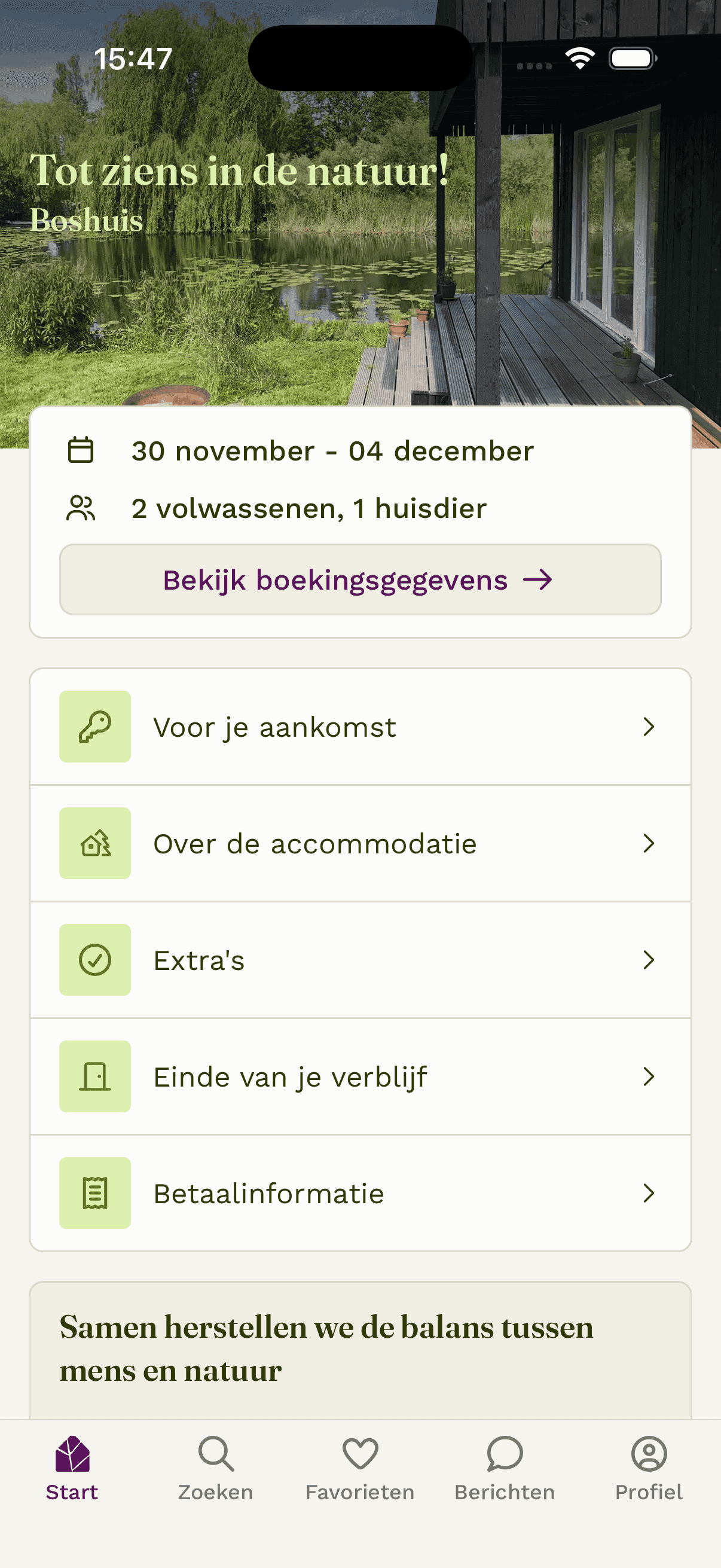Tap the calendar icon next to dates
The width and height of the screenshot is (721, 1568).
80,450
